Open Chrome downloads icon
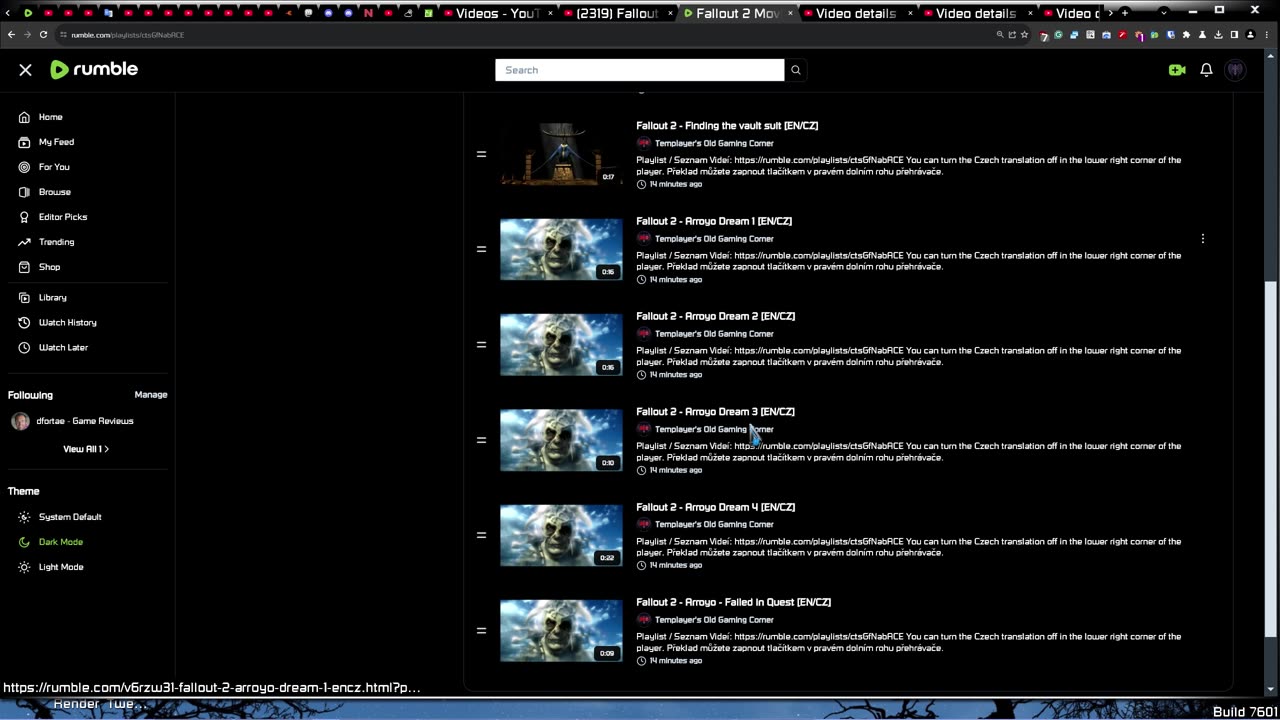 point(1218,34)
